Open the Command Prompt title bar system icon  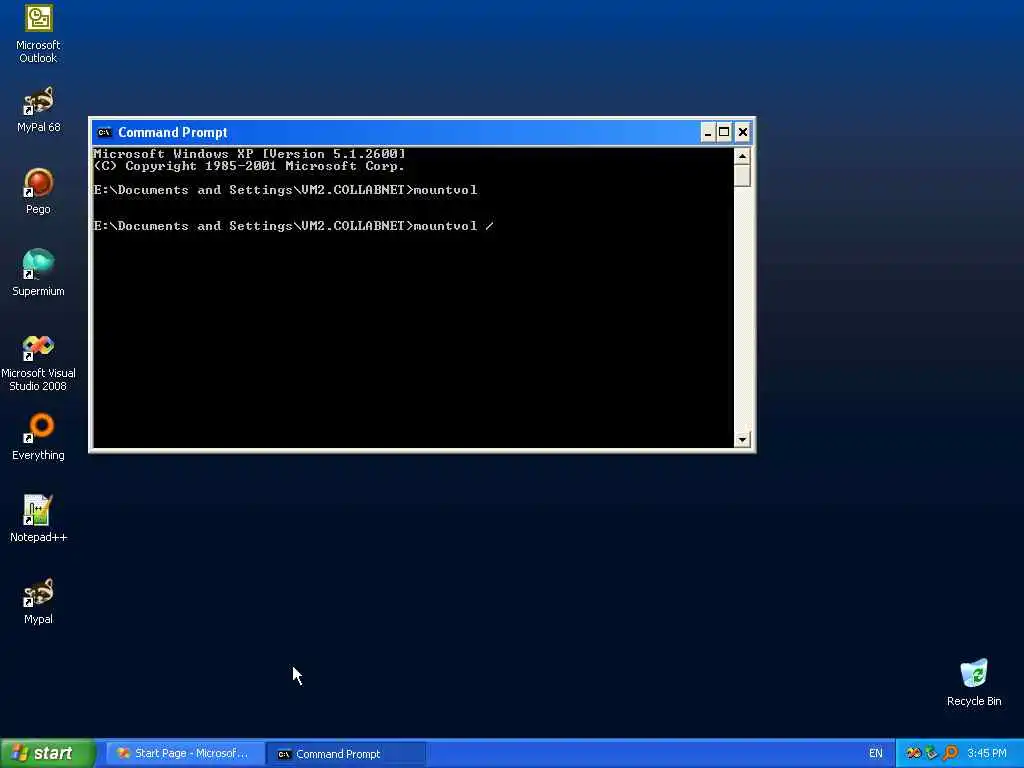coord(104,133)
